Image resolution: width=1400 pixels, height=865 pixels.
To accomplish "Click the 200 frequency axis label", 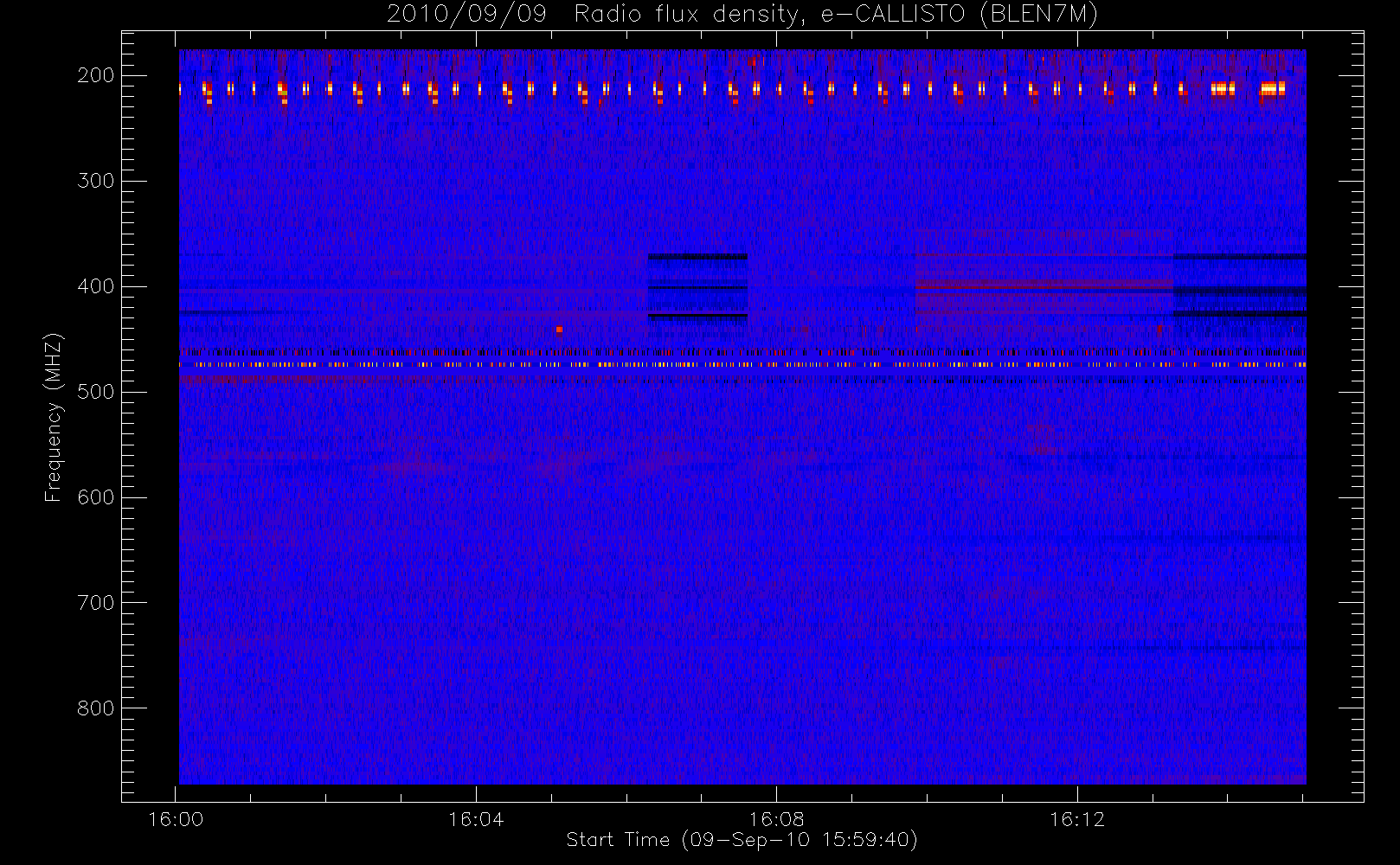I will coord(95,75).
